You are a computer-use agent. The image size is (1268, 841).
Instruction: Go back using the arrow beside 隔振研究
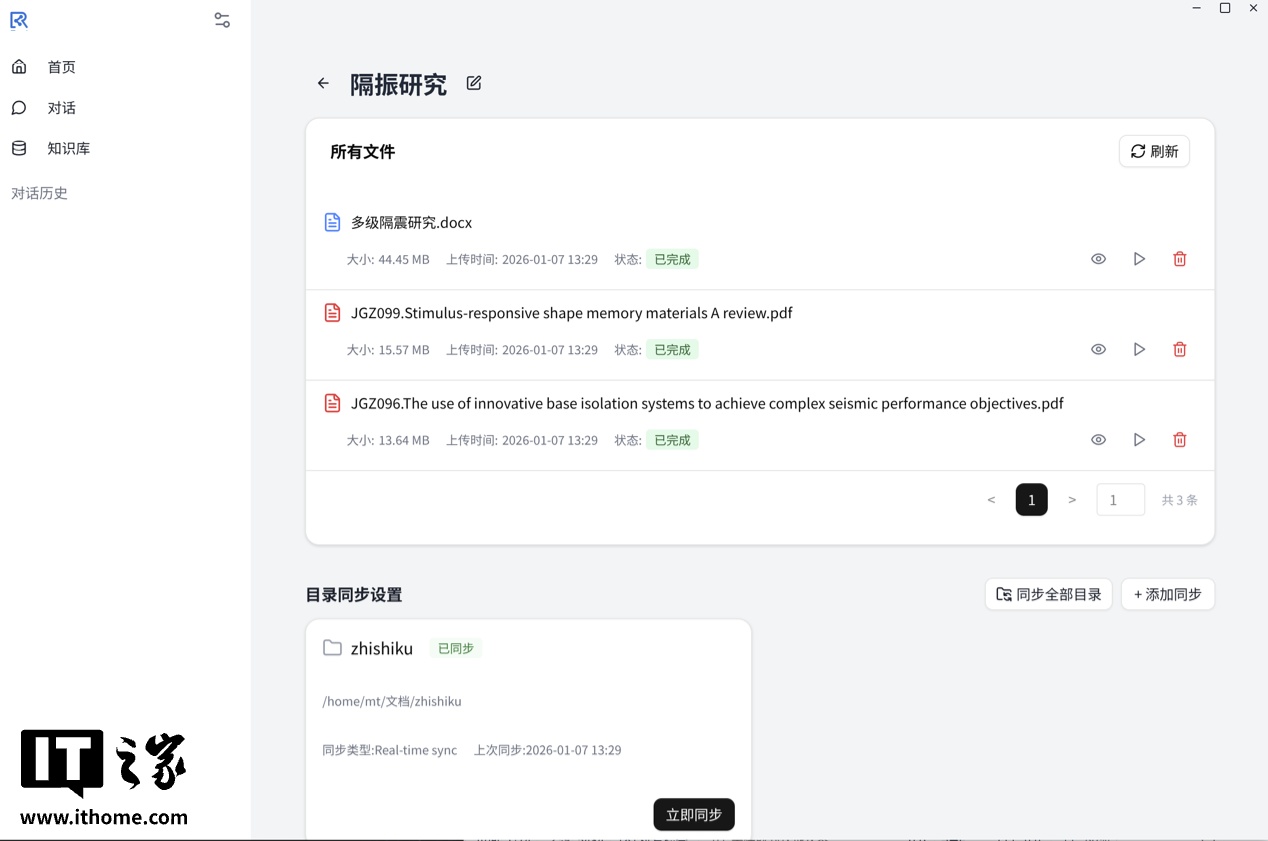pos(322,83)
